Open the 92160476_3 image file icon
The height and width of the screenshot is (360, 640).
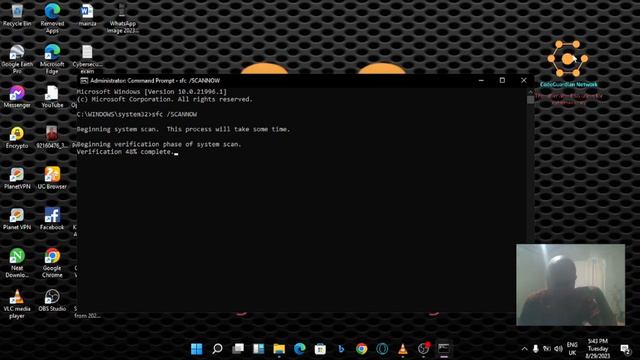52,138
